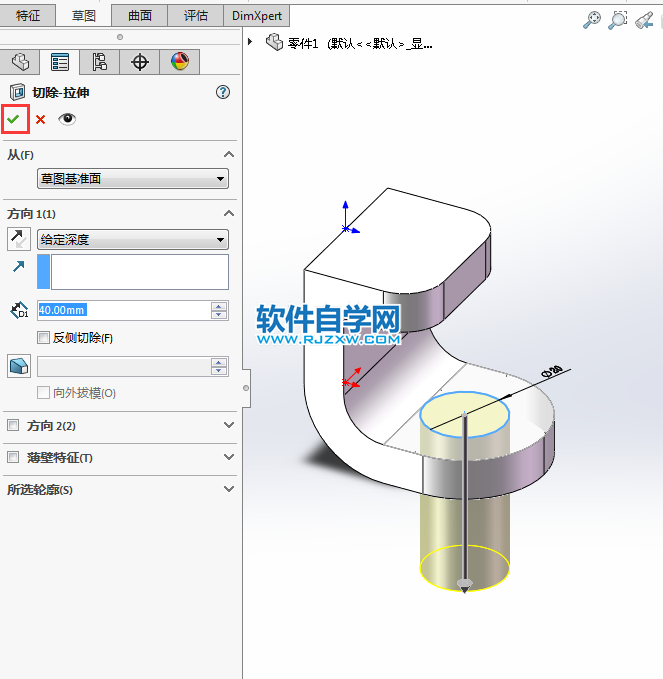Switch to the DimXpert tab
This screenshot has height=679, width=663.
point(257,16)
